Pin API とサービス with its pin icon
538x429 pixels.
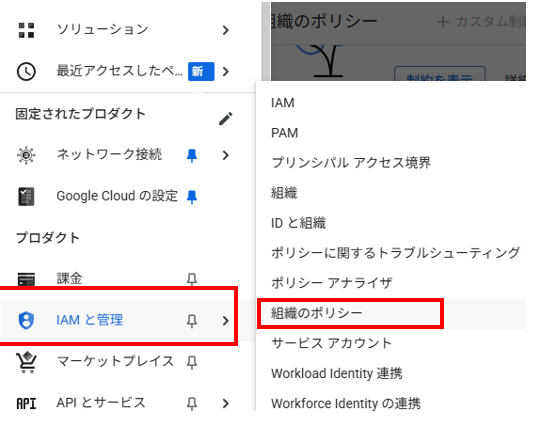[192, 404]
